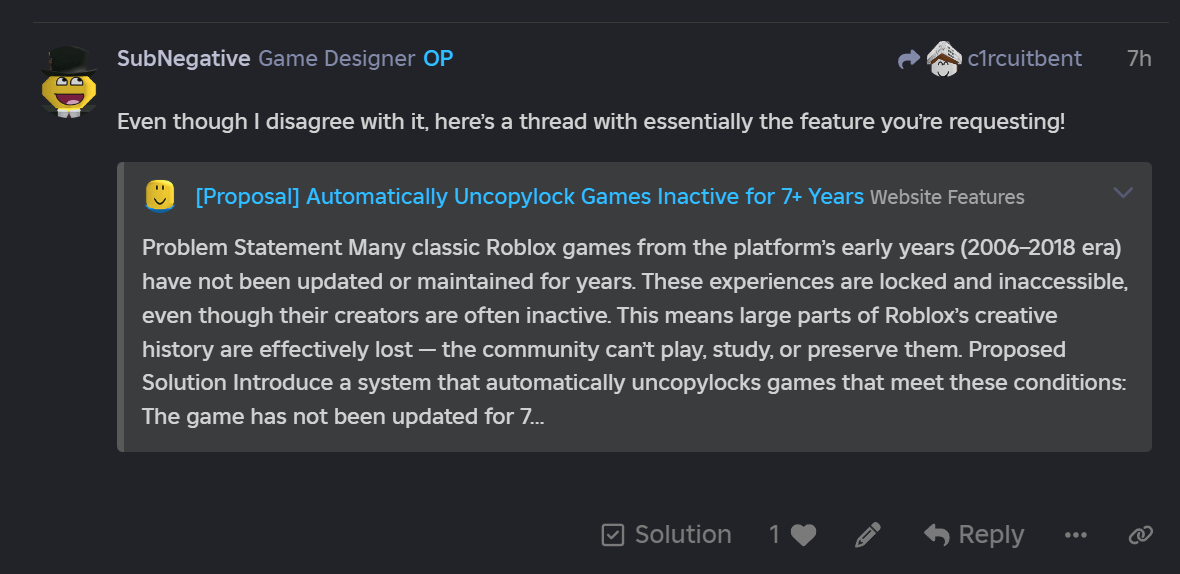The width and height of the screenshot is (1180, 574).
Task: Open the c1rcuitbent username link
Action: point(1024,59)
